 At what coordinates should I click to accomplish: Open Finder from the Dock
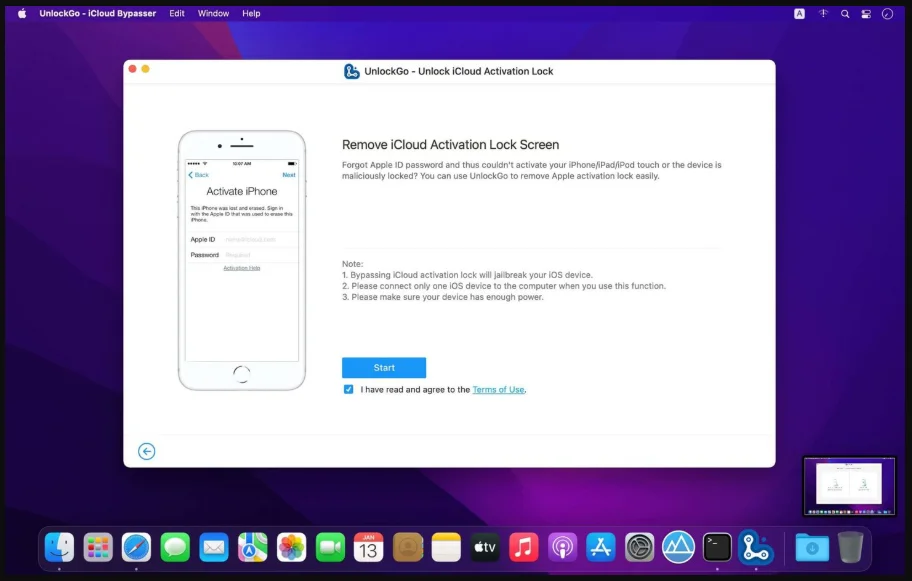(x=59, y=547)
